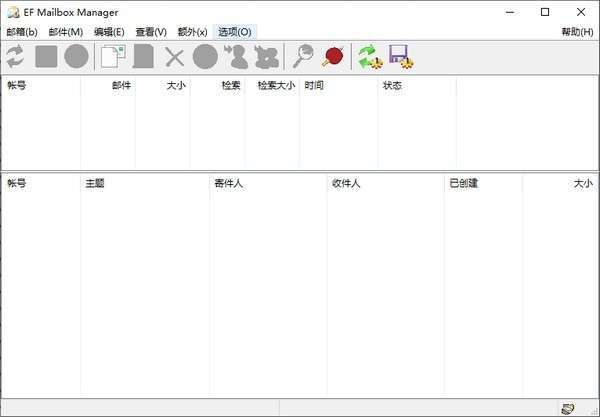
Task: Open the 额外(x) menu
Action: point(192,32)
